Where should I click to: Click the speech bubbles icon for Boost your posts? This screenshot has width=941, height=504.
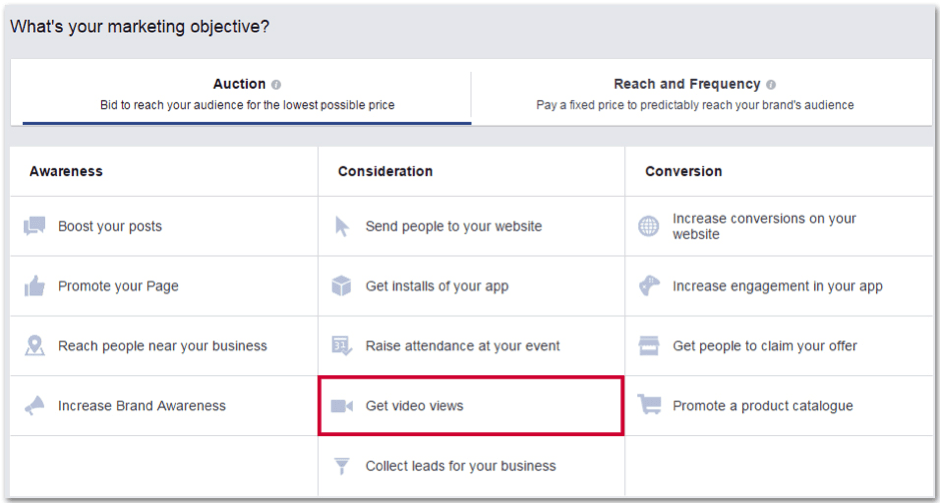point(34,226)
